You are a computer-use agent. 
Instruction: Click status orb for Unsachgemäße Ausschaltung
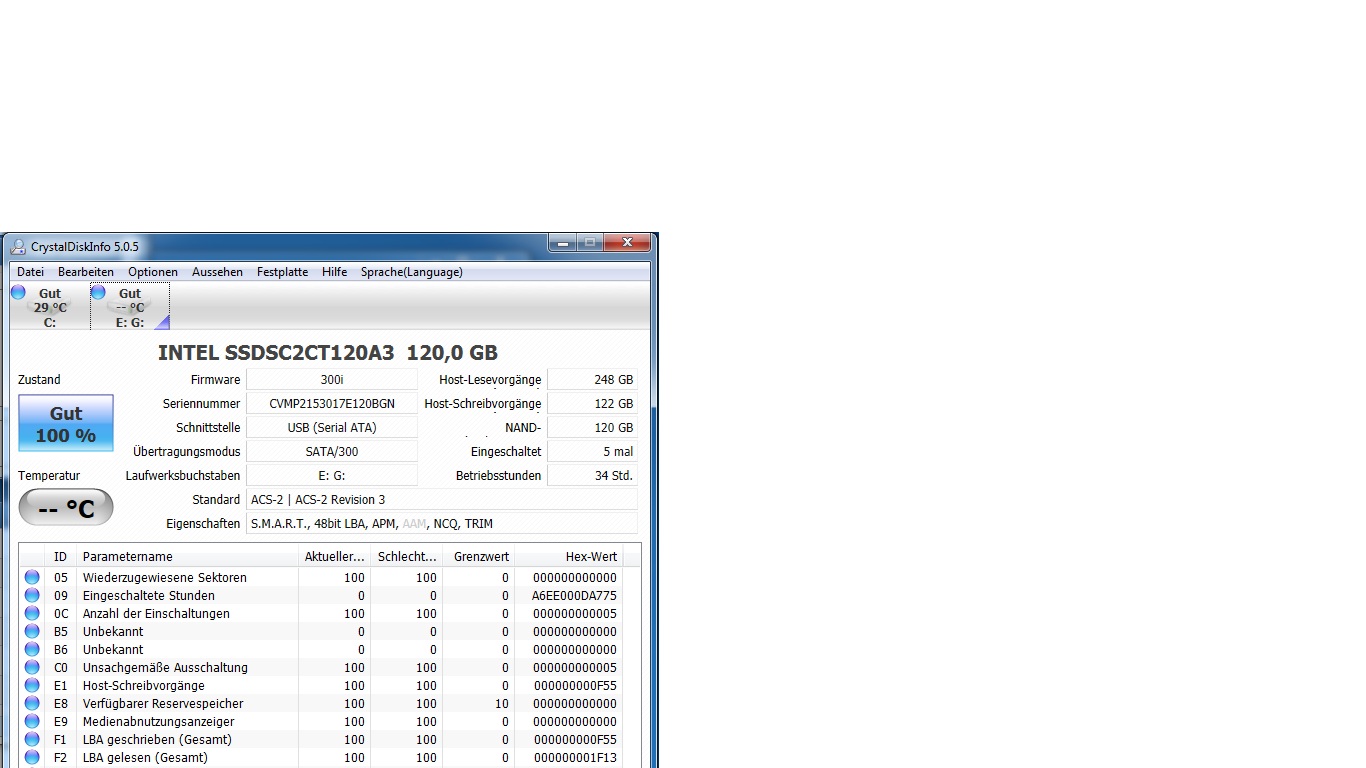pos(32,667)
